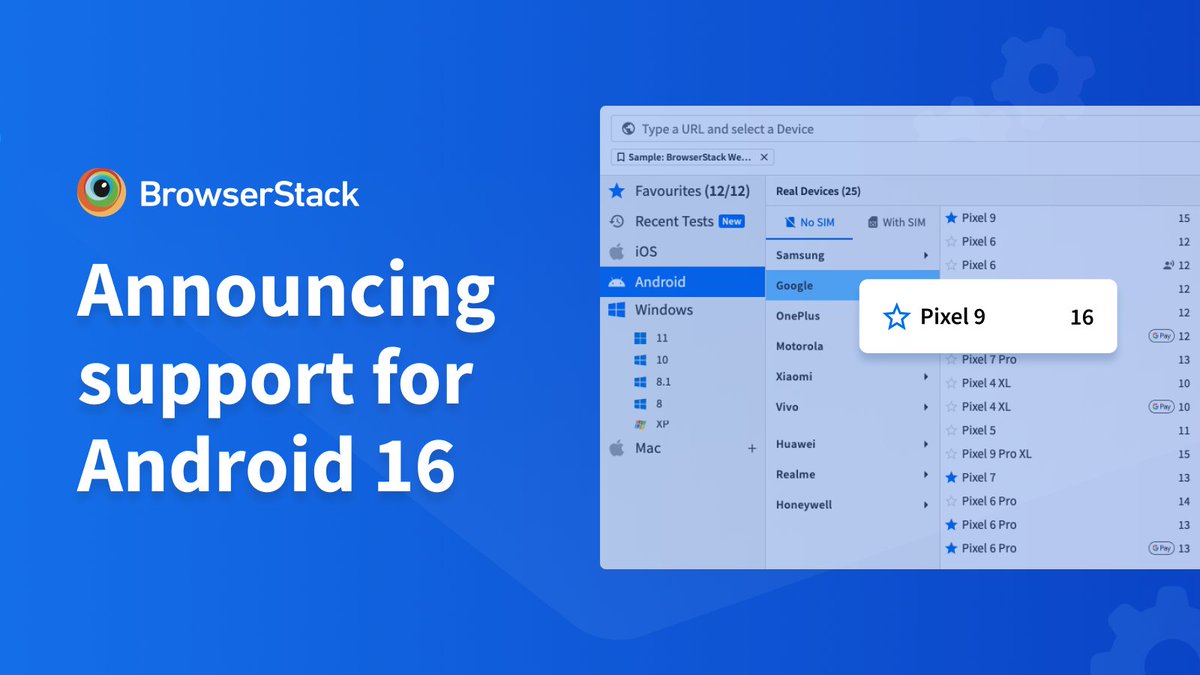Select the Pixel 7 device row
Screen dimensions: 1200x675
pyautogui.click(x=1068, y=477)
